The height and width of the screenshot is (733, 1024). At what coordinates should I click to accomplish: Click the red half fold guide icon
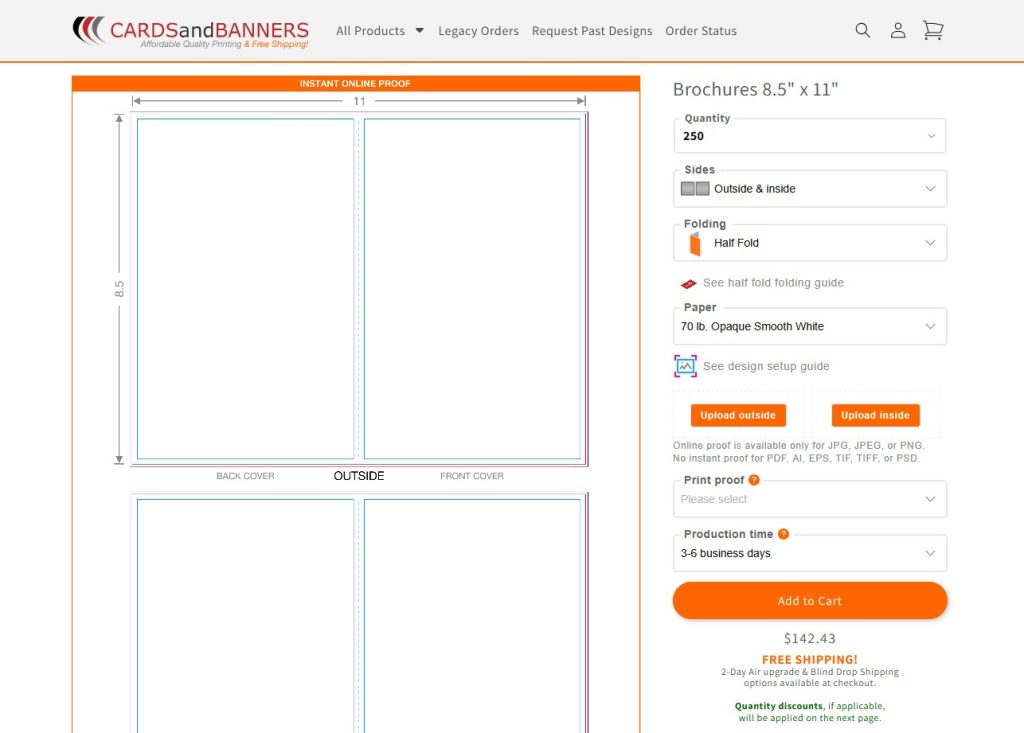[688, 284]
